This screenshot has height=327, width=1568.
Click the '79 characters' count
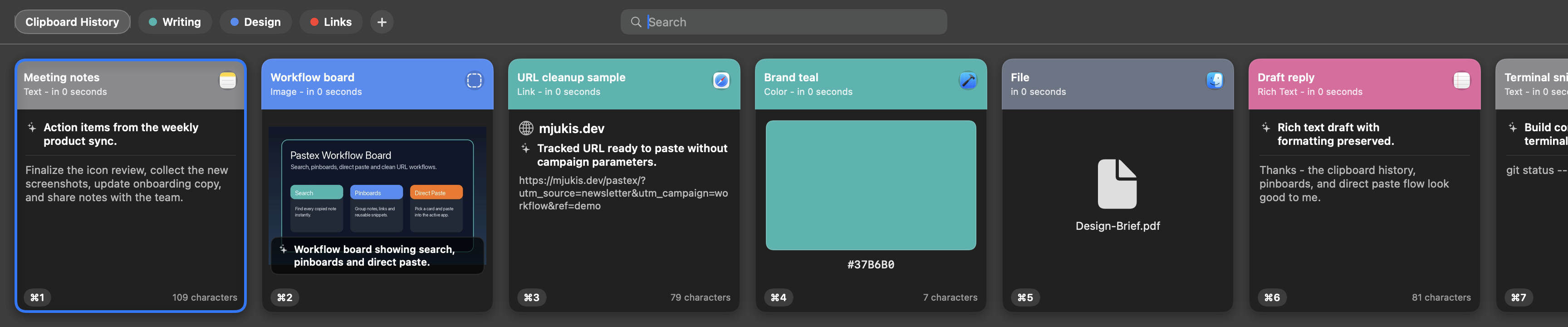pyautogui.click(x=700, y=297)
